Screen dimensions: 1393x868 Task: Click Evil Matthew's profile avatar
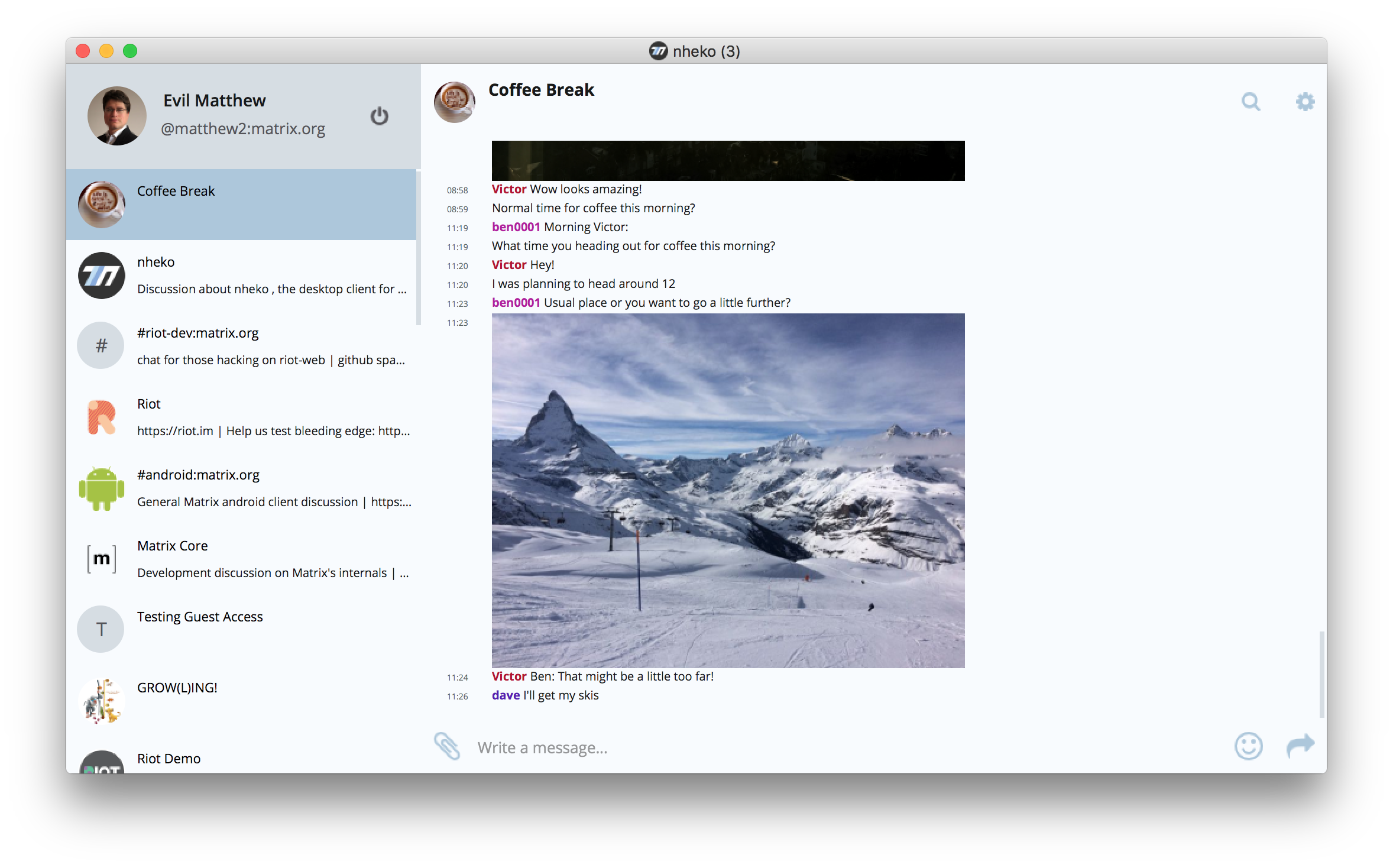coord(117,116)
